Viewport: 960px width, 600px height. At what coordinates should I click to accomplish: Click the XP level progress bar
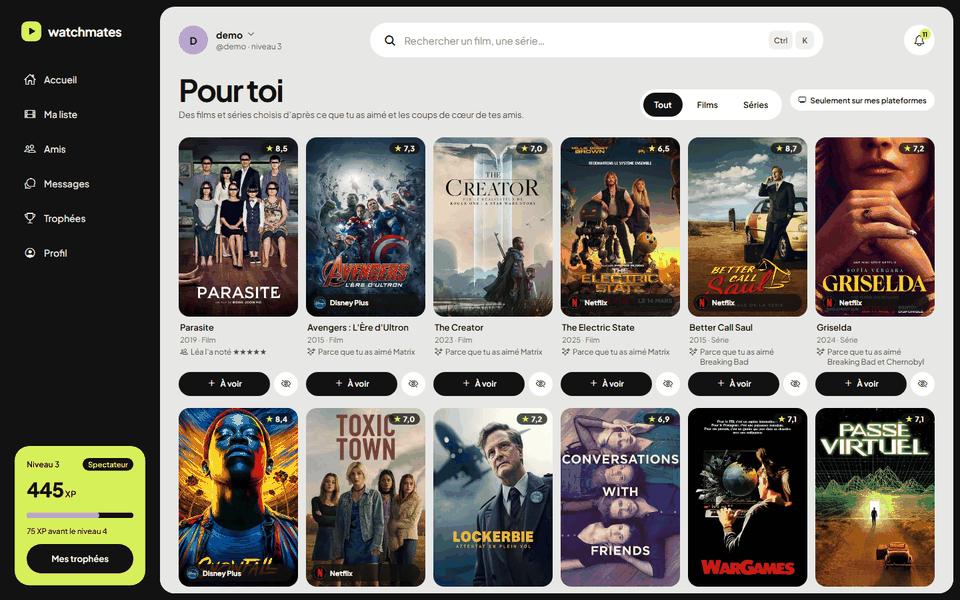click(80, 515)
